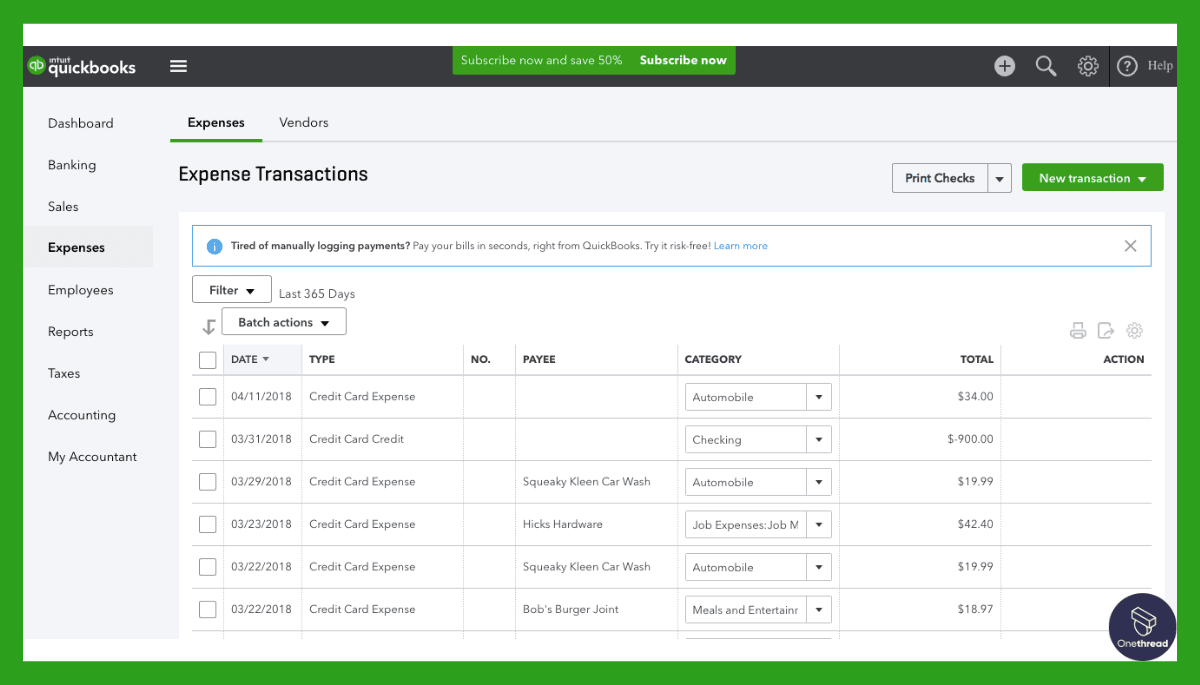Viewport: 1200px width, 685px height.
Task: Click the $18.97 total
Action: [x=975, y=609]
